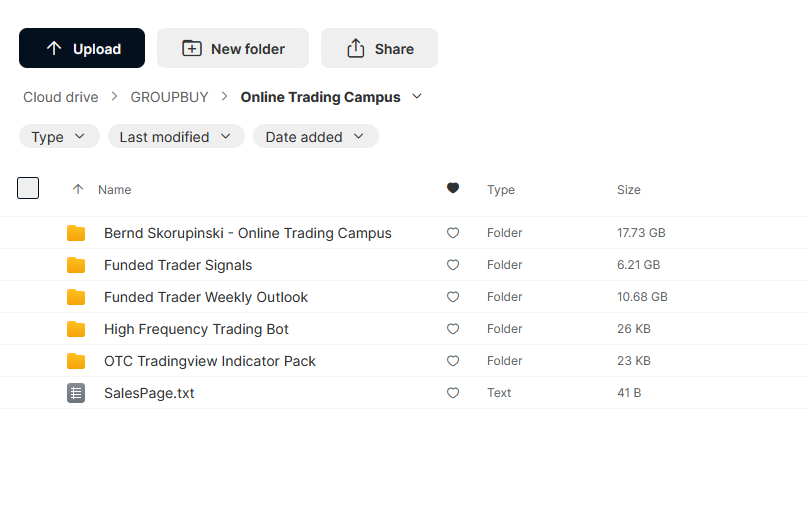Select Funded Trader Signals name

click(x=178, y=265)
